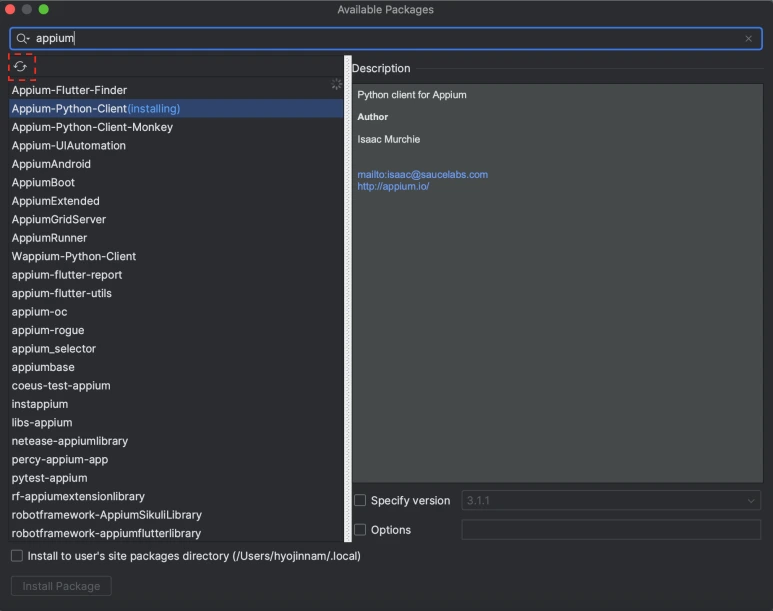Select appium-flutter-report package
773x611 pixels.
tap(176, 275)
